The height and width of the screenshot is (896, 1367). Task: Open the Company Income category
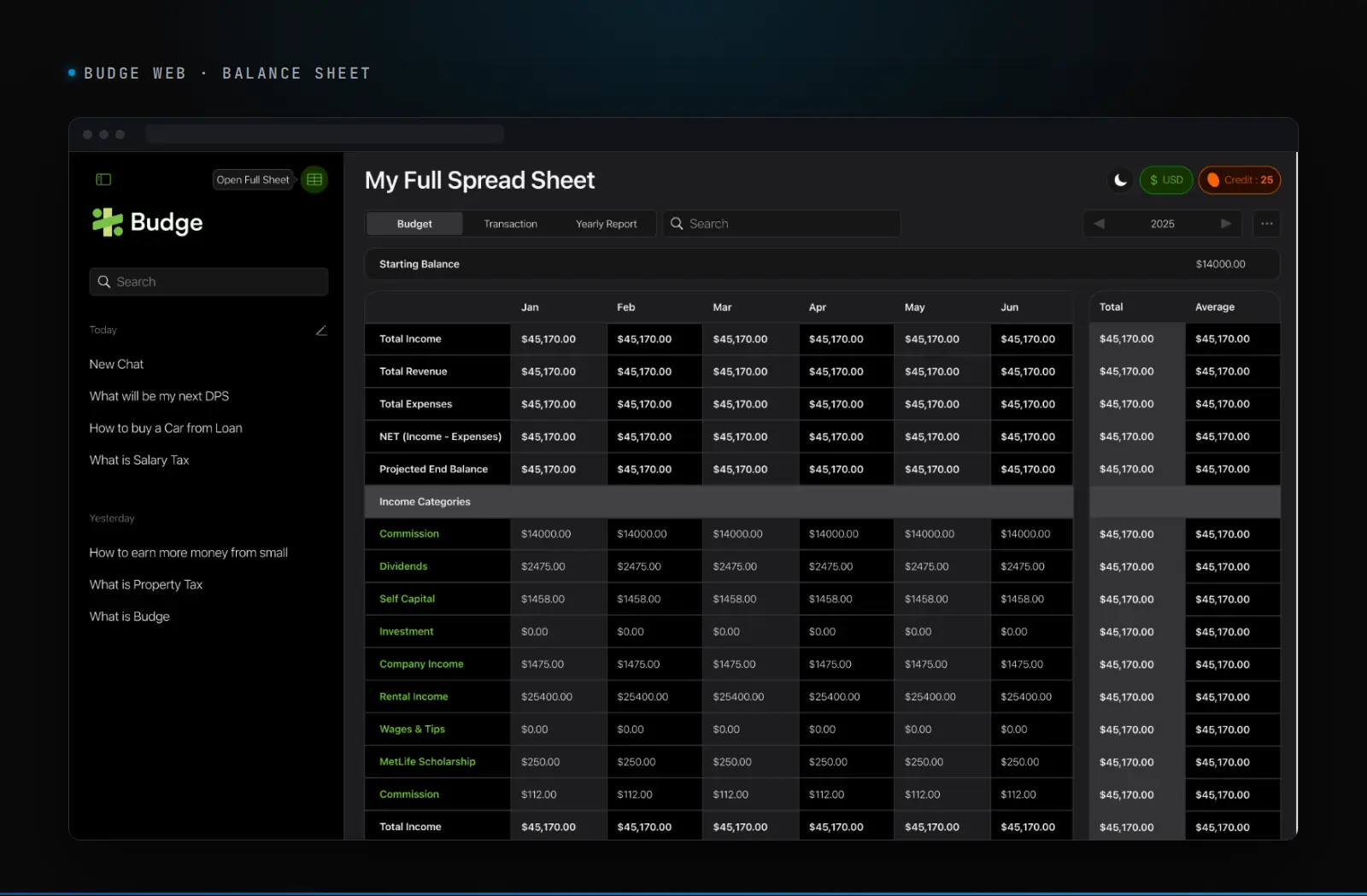(x=421, y=665)
